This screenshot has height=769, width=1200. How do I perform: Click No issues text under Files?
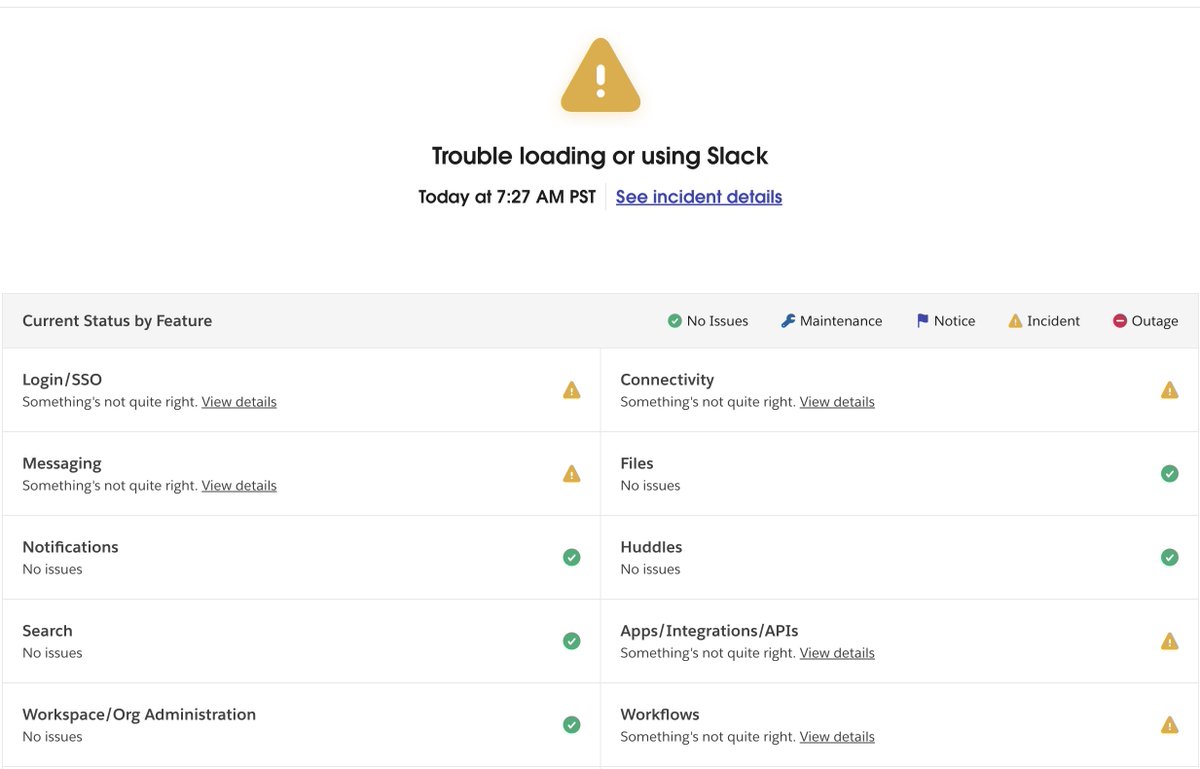click(x=650, y=486)
